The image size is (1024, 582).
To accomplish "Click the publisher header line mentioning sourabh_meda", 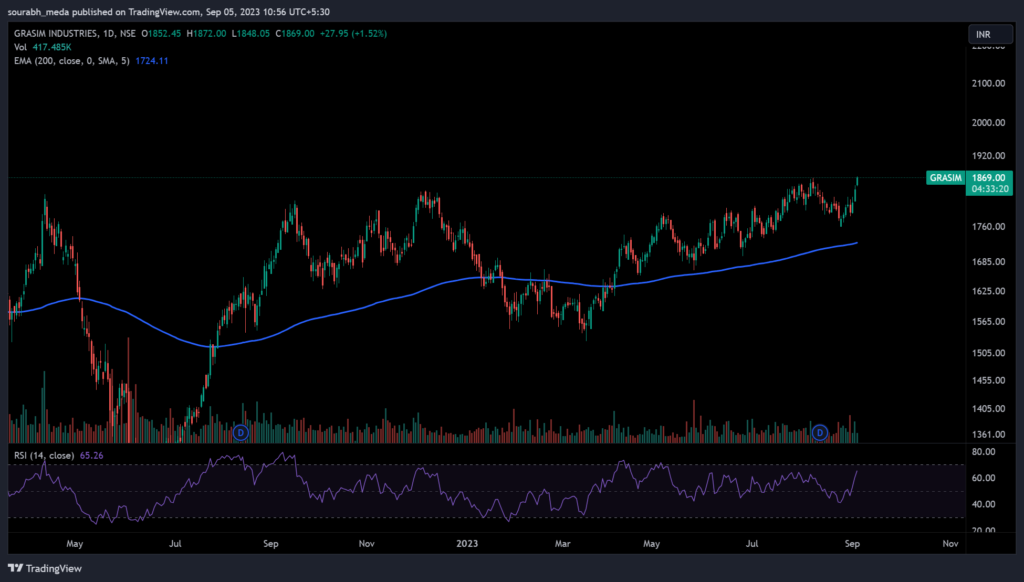I will click(x=168, y=12).
